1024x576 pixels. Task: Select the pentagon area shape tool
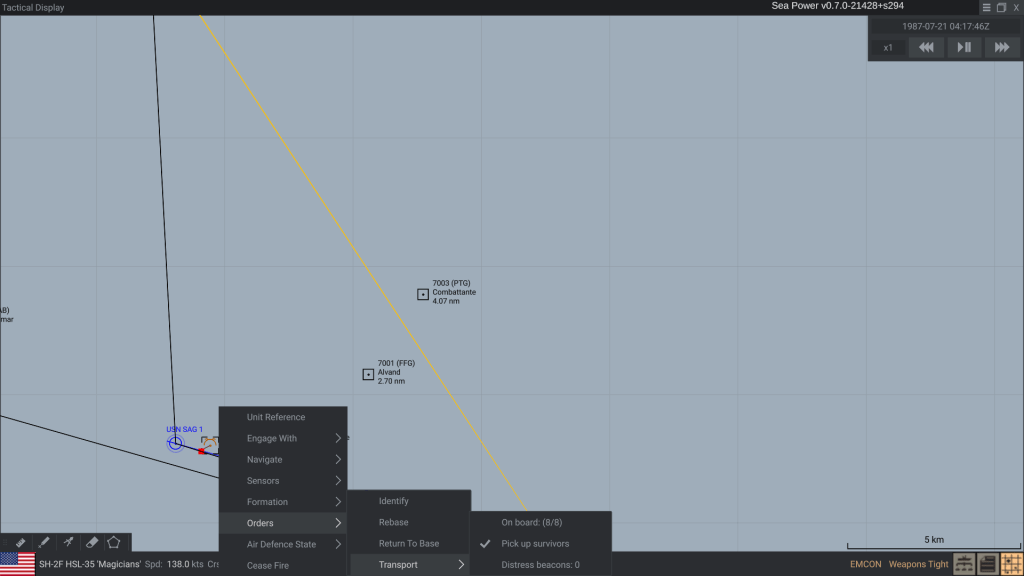pyautogui.click(x=114, y=542)
